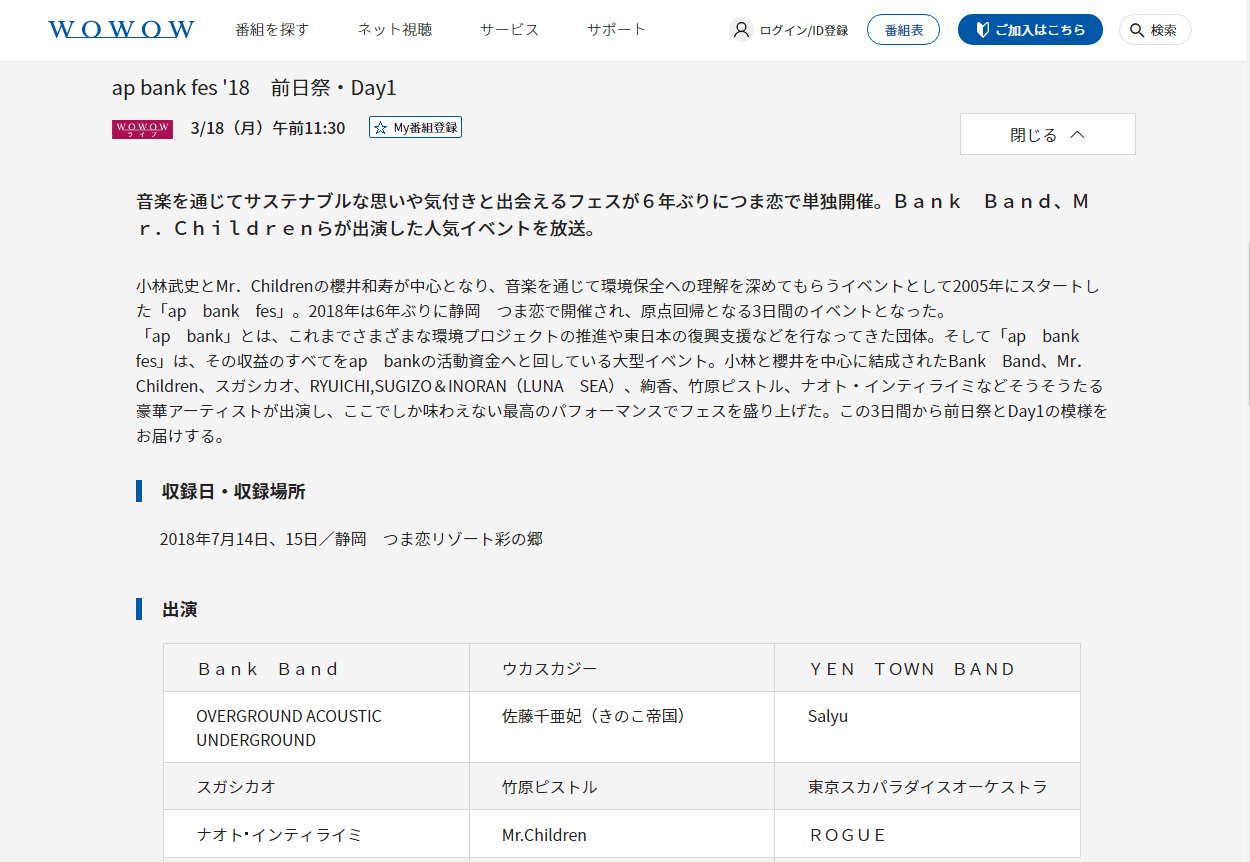Click the magnifier icon in 検索
Image resolution: width=1250 pixels, height=862 pixels.
[x=1136, y=30]
